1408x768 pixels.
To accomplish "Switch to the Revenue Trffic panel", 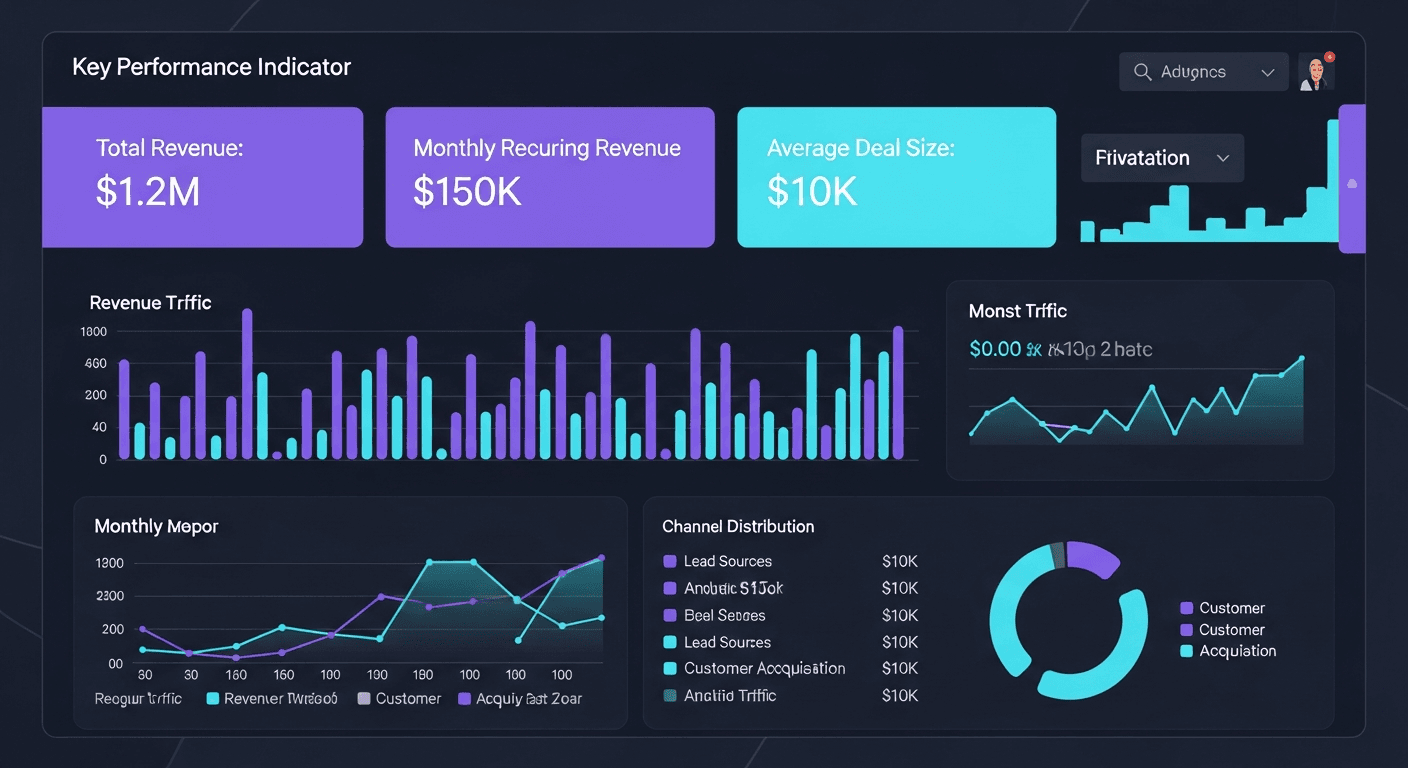I will pos(150,302).
